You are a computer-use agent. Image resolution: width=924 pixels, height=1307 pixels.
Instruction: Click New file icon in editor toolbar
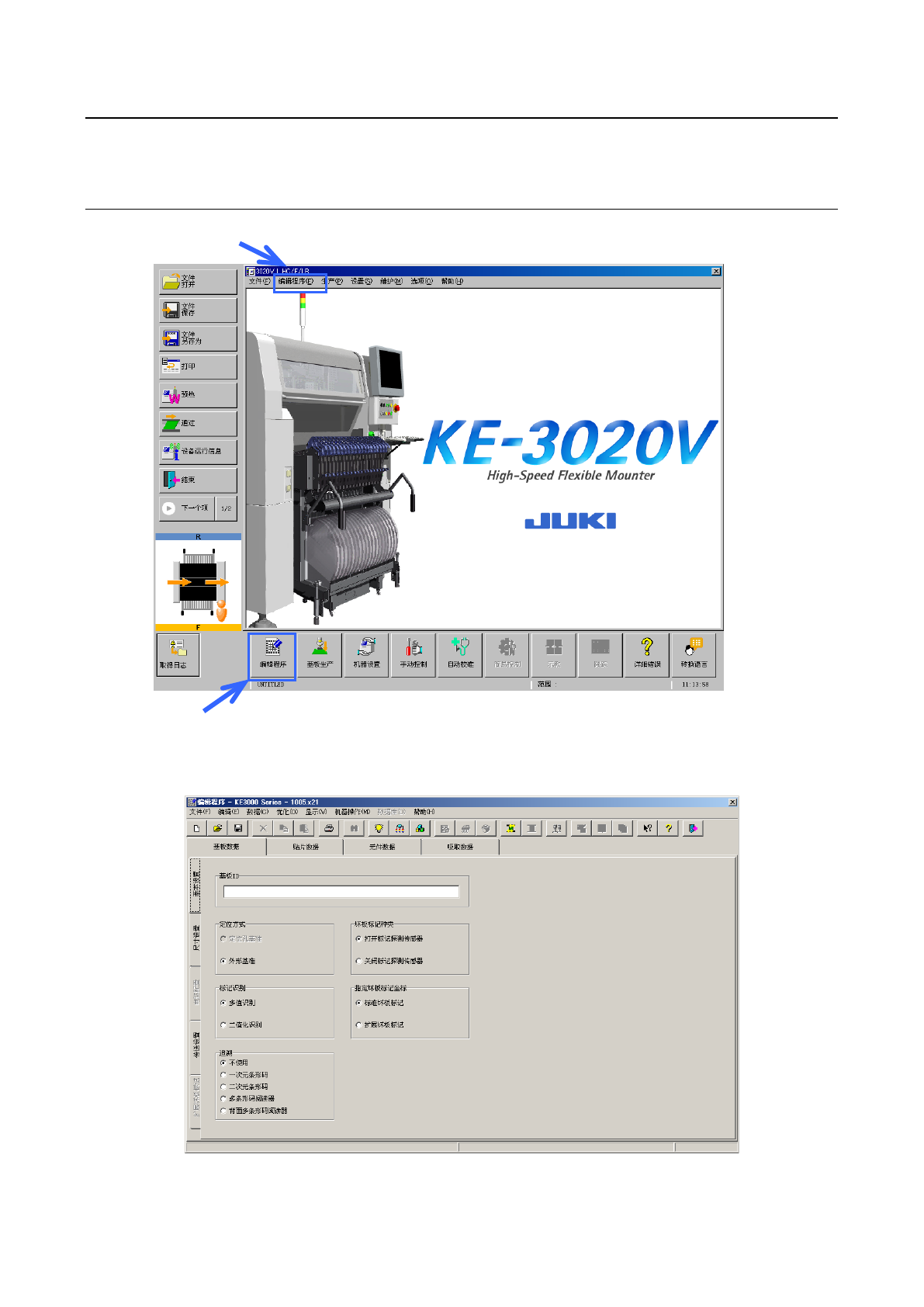tap(197, 828)
